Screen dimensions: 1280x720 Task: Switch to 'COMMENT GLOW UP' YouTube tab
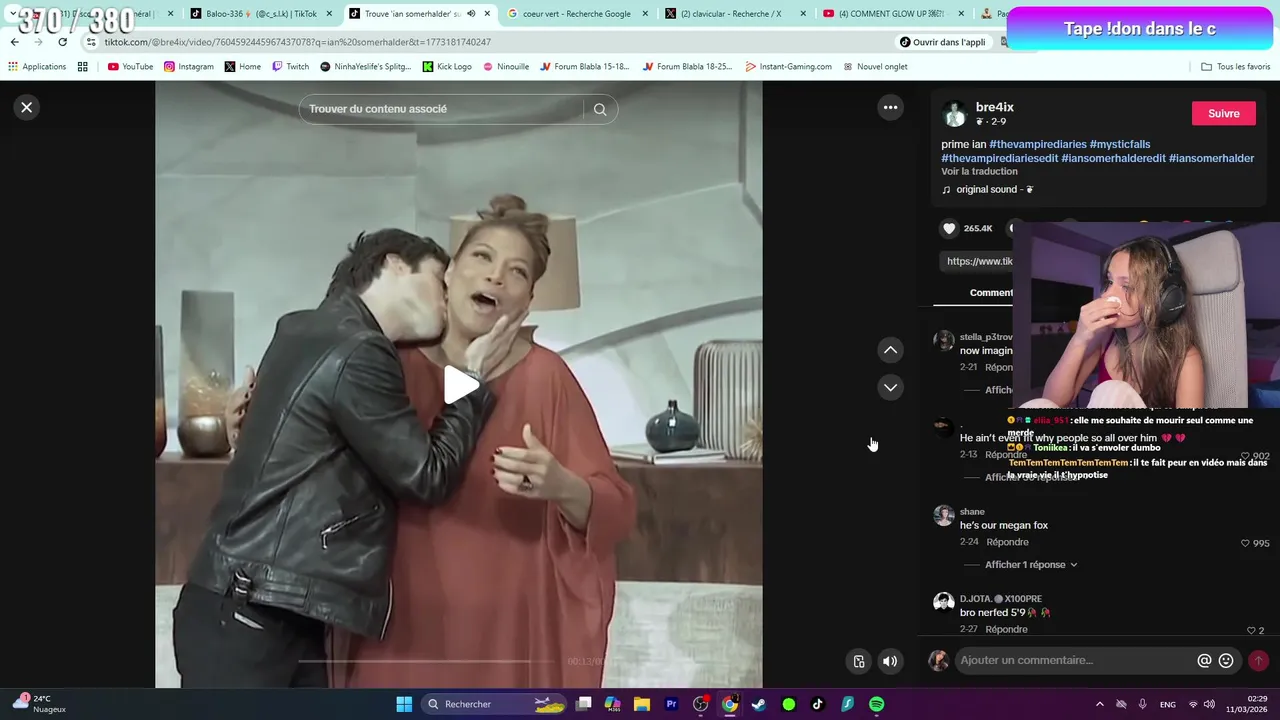pos(893,14)
